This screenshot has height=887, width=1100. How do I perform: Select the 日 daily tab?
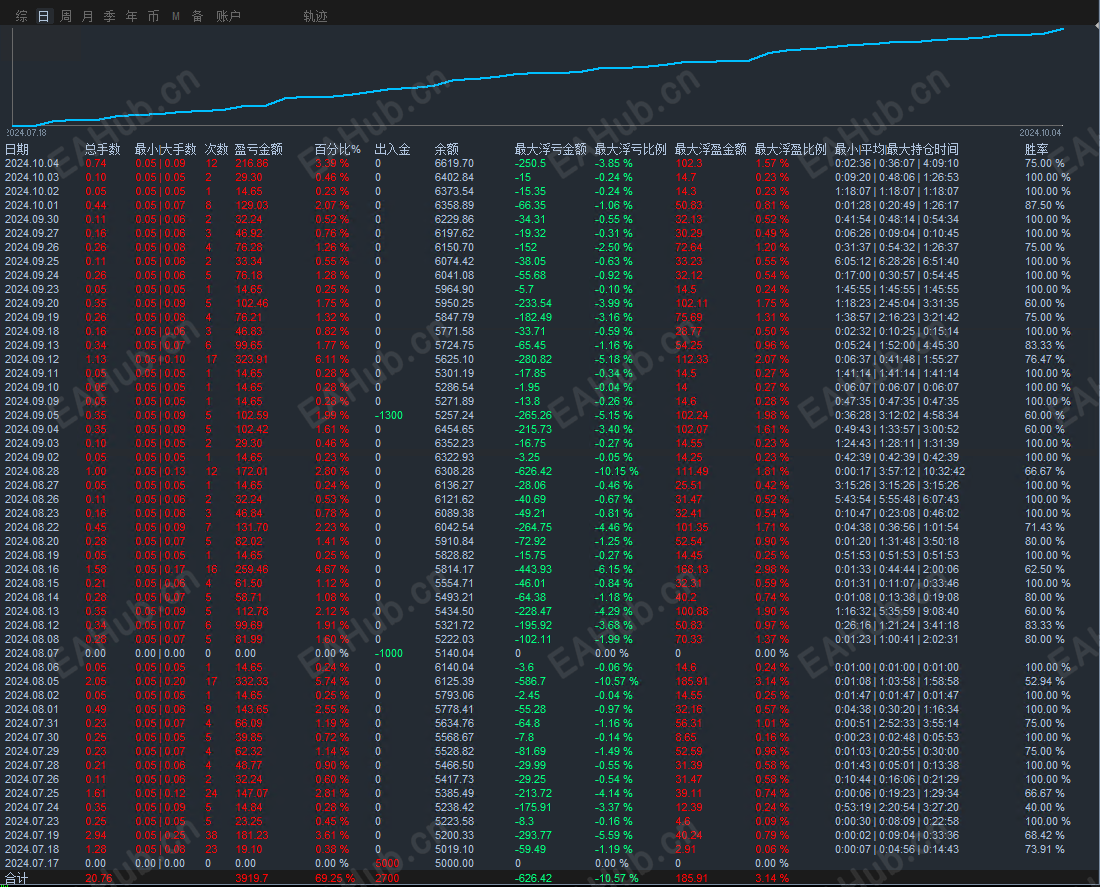click(43, 16)
